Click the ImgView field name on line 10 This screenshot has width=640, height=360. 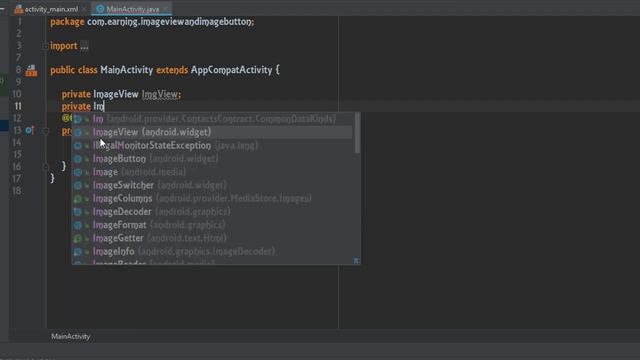[x=160, y=94]
